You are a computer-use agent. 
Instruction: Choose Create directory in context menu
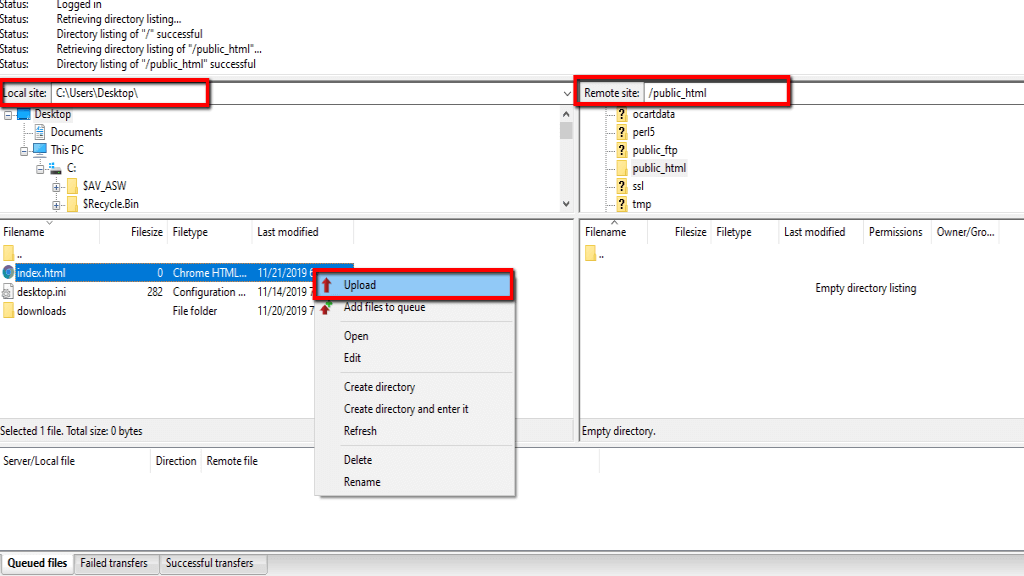coord(415,387)
